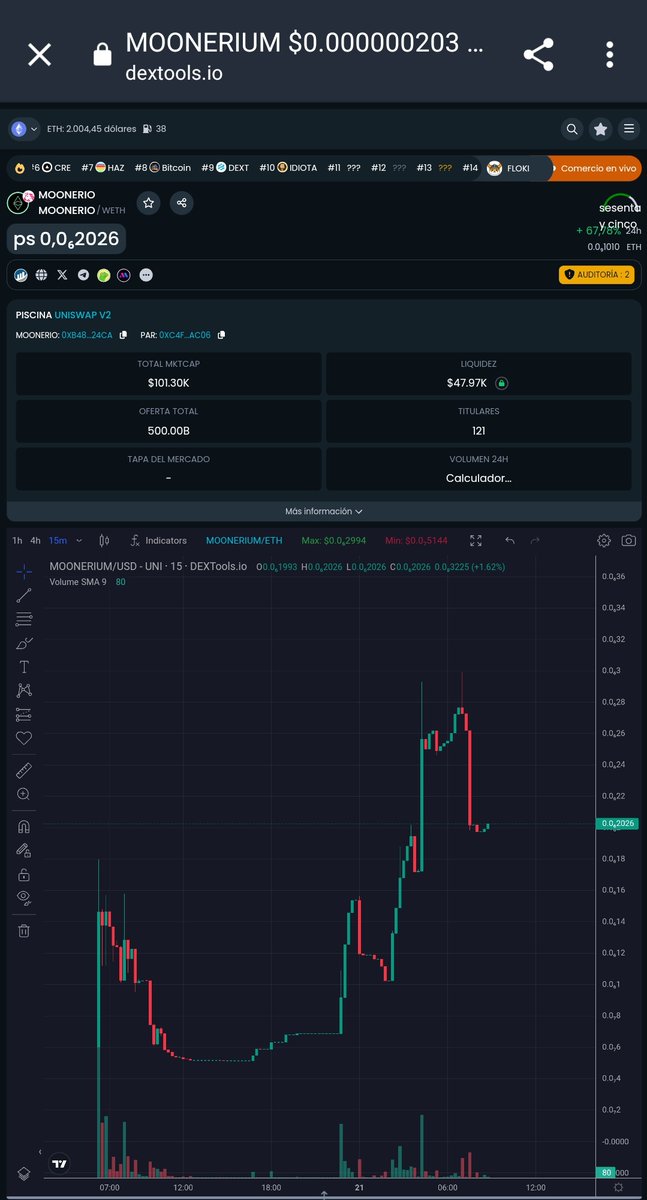The image size is (647, 1200).
Task: Select the Fib retracement tool
Action: pyautogui.click(x=24, y=619)
